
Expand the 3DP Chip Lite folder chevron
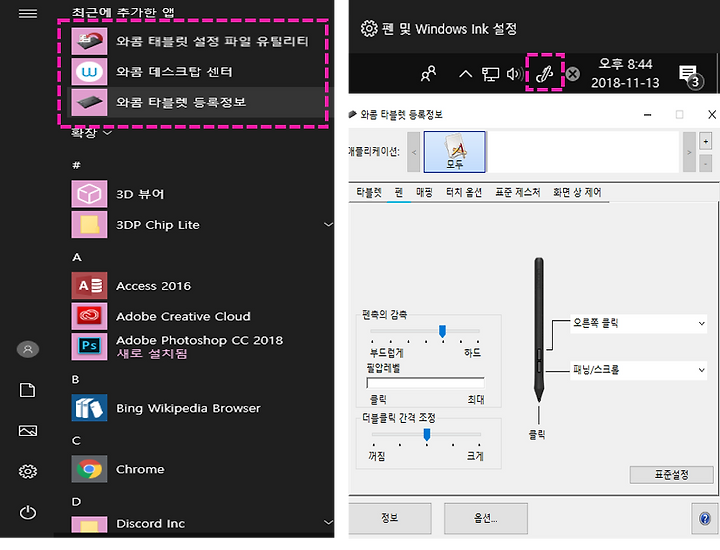(328, 224)
